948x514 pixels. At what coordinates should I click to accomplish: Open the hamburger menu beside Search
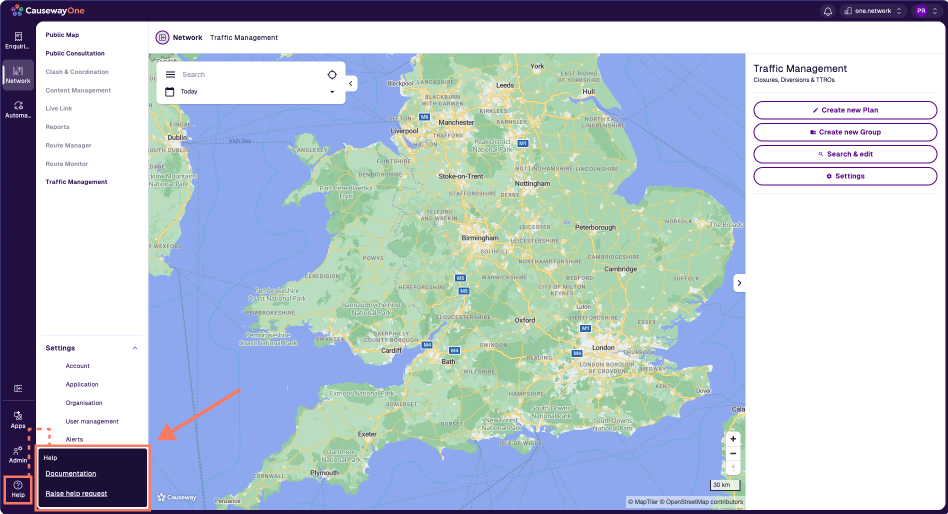point(170,75)
